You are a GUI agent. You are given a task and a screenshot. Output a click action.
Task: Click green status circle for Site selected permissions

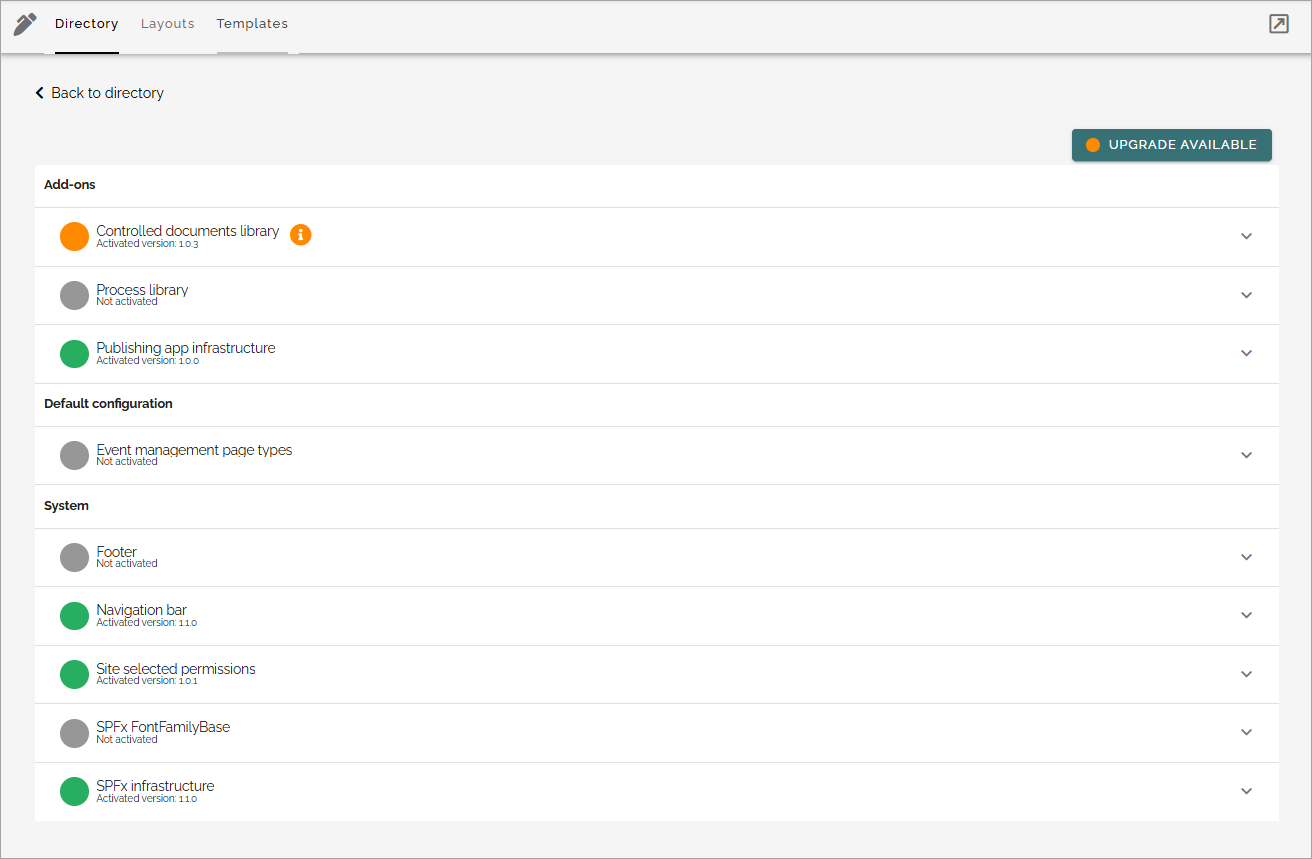pos(74,674)
